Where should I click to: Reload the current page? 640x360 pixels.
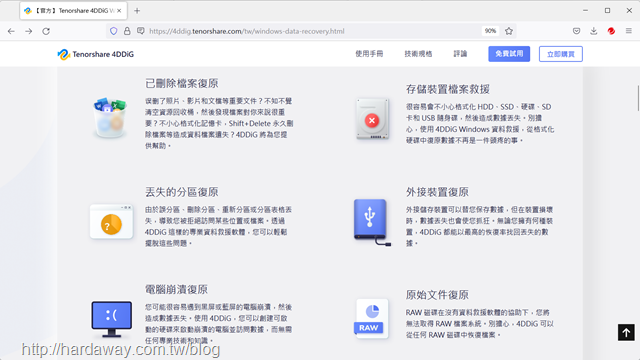tap(46, 31)
